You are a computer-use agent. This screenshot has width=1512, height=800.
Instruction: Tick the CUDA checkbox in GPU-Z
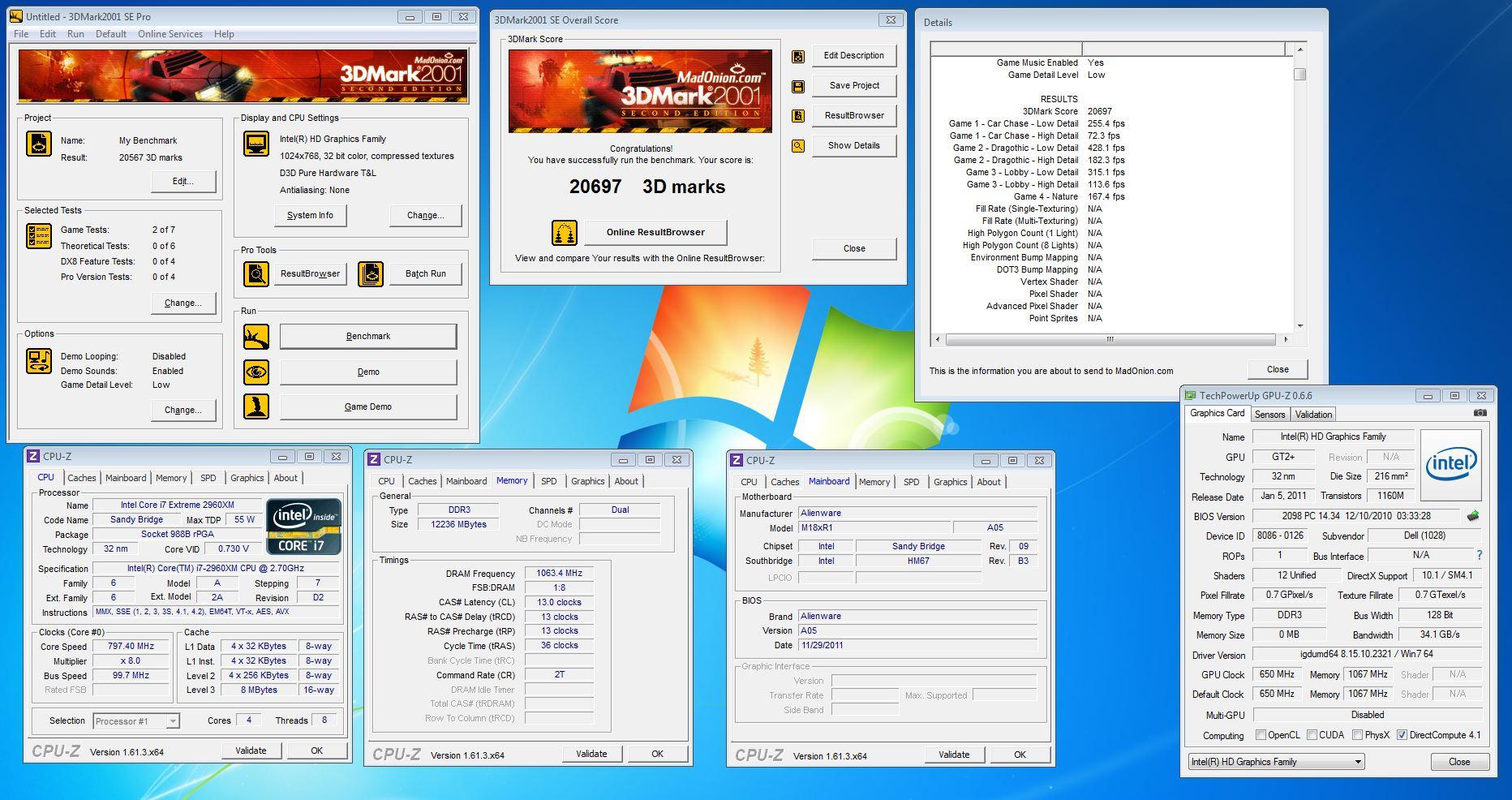(x=1312, y=735)
